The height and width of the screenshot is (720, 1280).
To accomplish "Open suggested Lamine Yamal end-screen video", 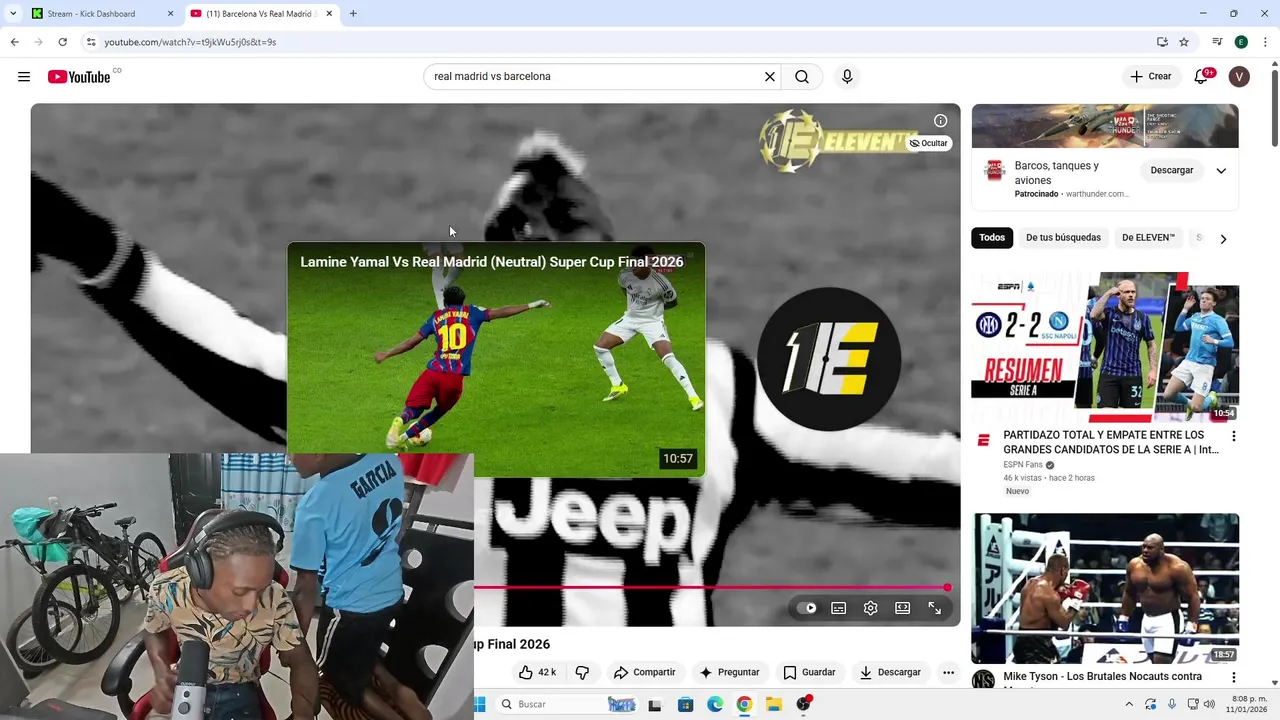I will tap(496, 360).
